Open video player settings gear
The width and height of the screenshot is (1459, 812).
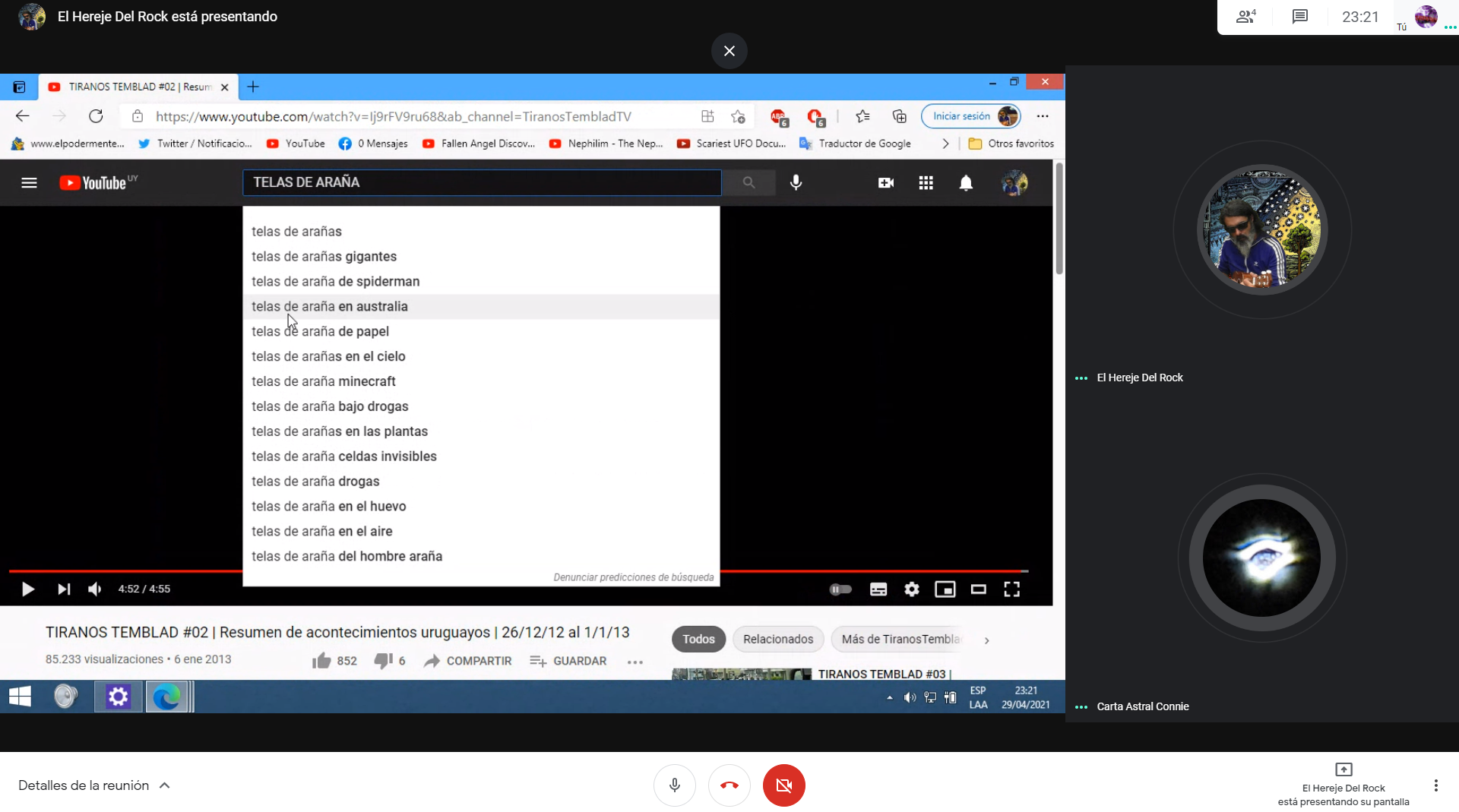[x=912, y=589]
